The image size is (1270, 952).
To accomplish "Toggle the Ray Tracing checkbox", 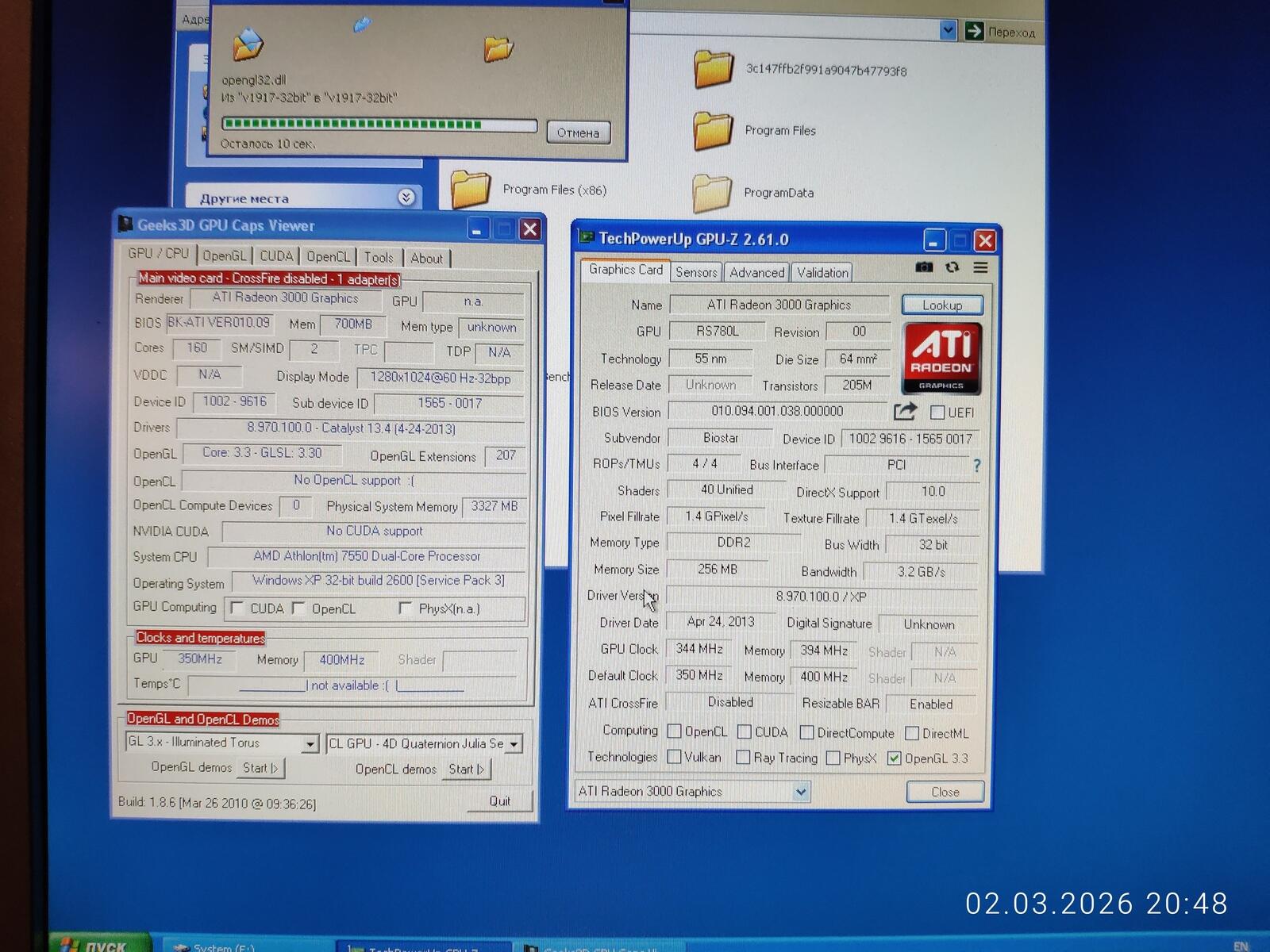I will tap(743, 758).
